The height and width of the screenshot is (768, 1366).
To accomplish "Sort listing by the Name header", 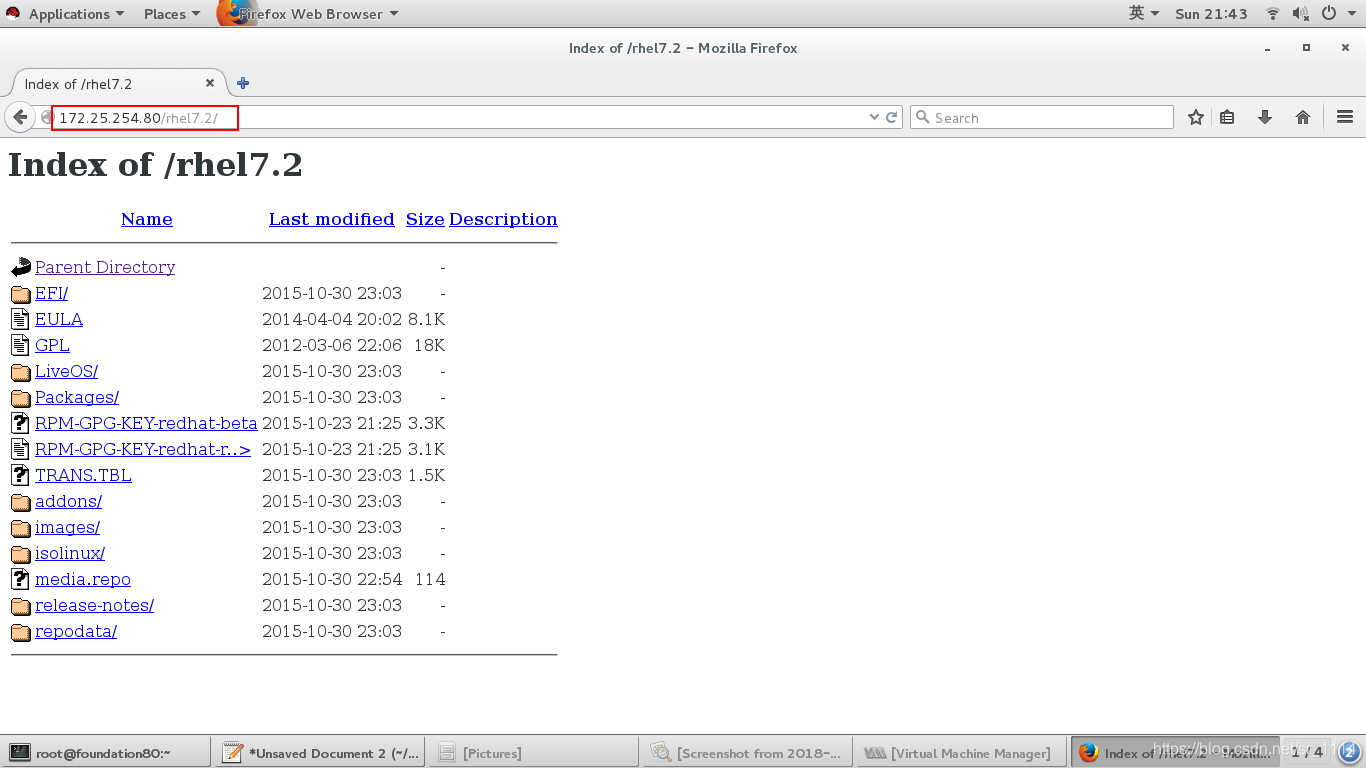I will tap(147, 219).
